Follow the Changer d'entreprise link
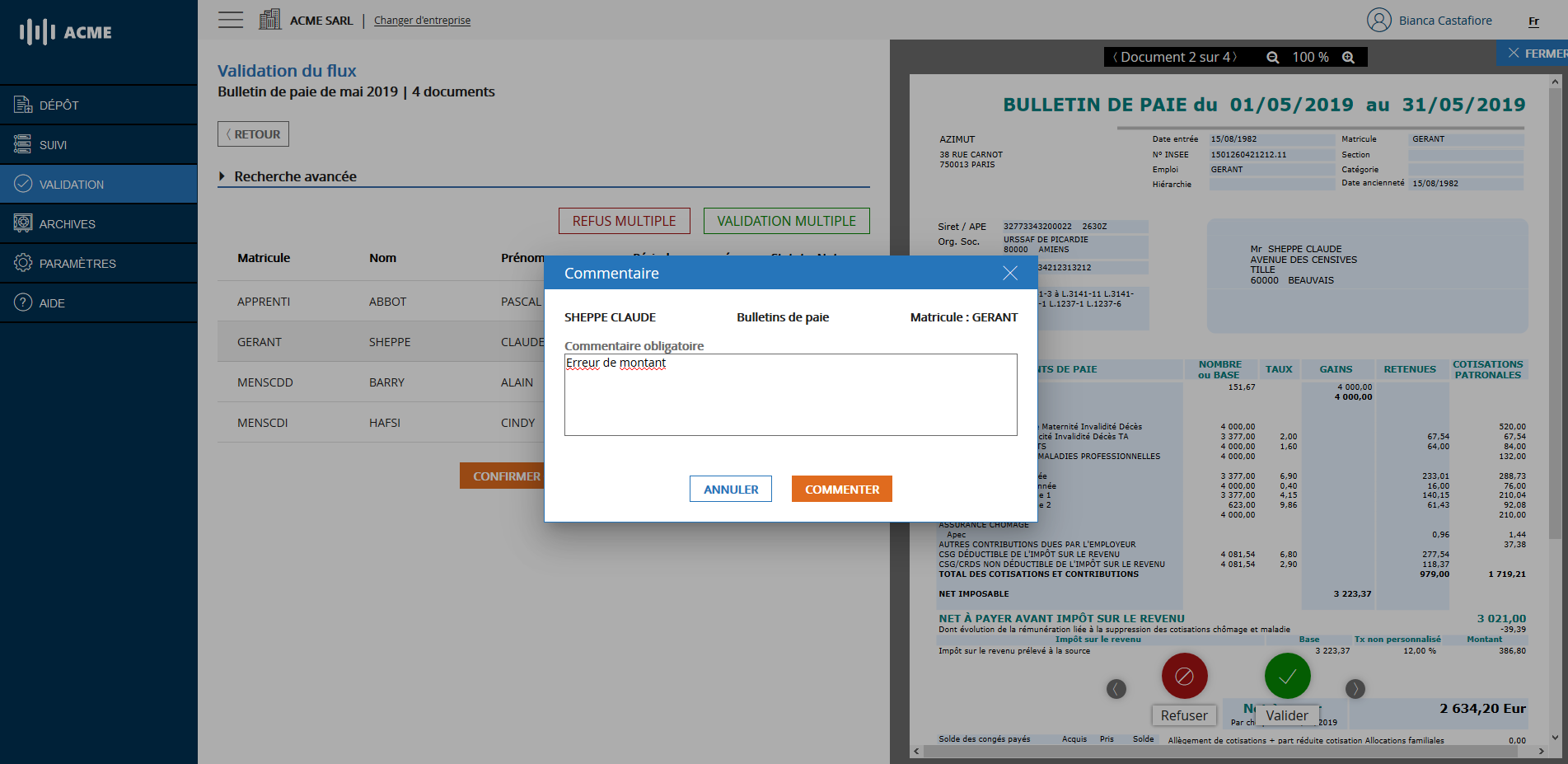The width and height of the screenshot is (1568, 764). (x=422, y=21)
